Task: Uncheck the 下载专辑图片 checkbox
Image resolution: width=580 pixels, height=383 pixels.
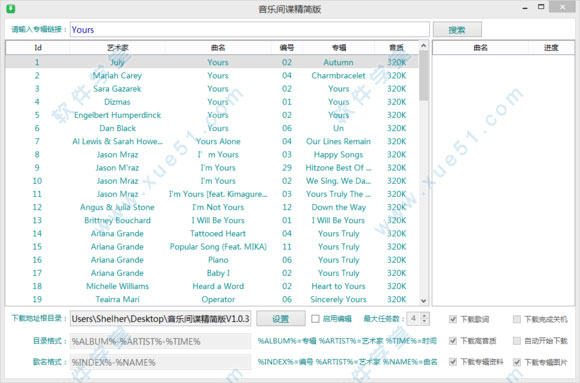Action: (x=517, y=362)
